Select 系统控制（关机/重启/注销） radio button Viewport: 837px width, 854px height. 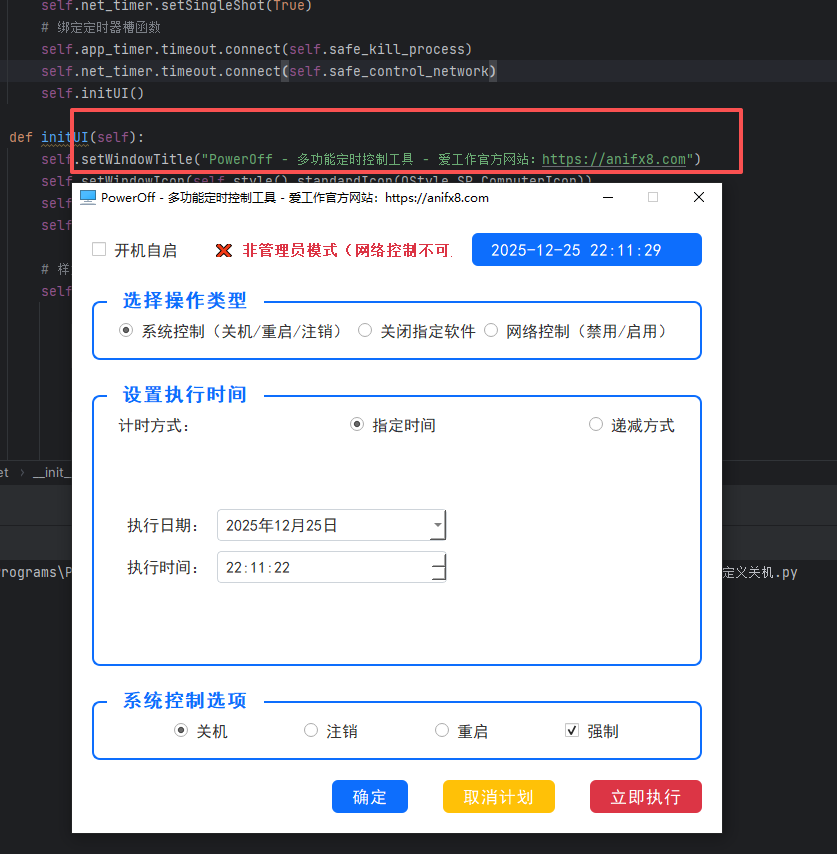pos(126,331)
